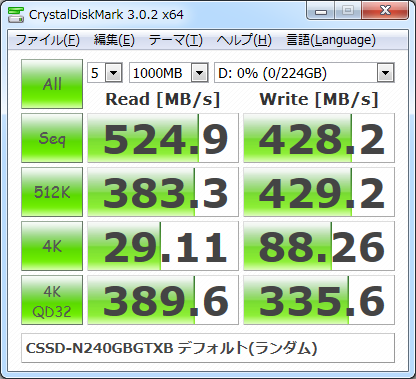416x379 pixels.
Task: Open the 編集(E) menu
Action: click(x=114, y=40)
